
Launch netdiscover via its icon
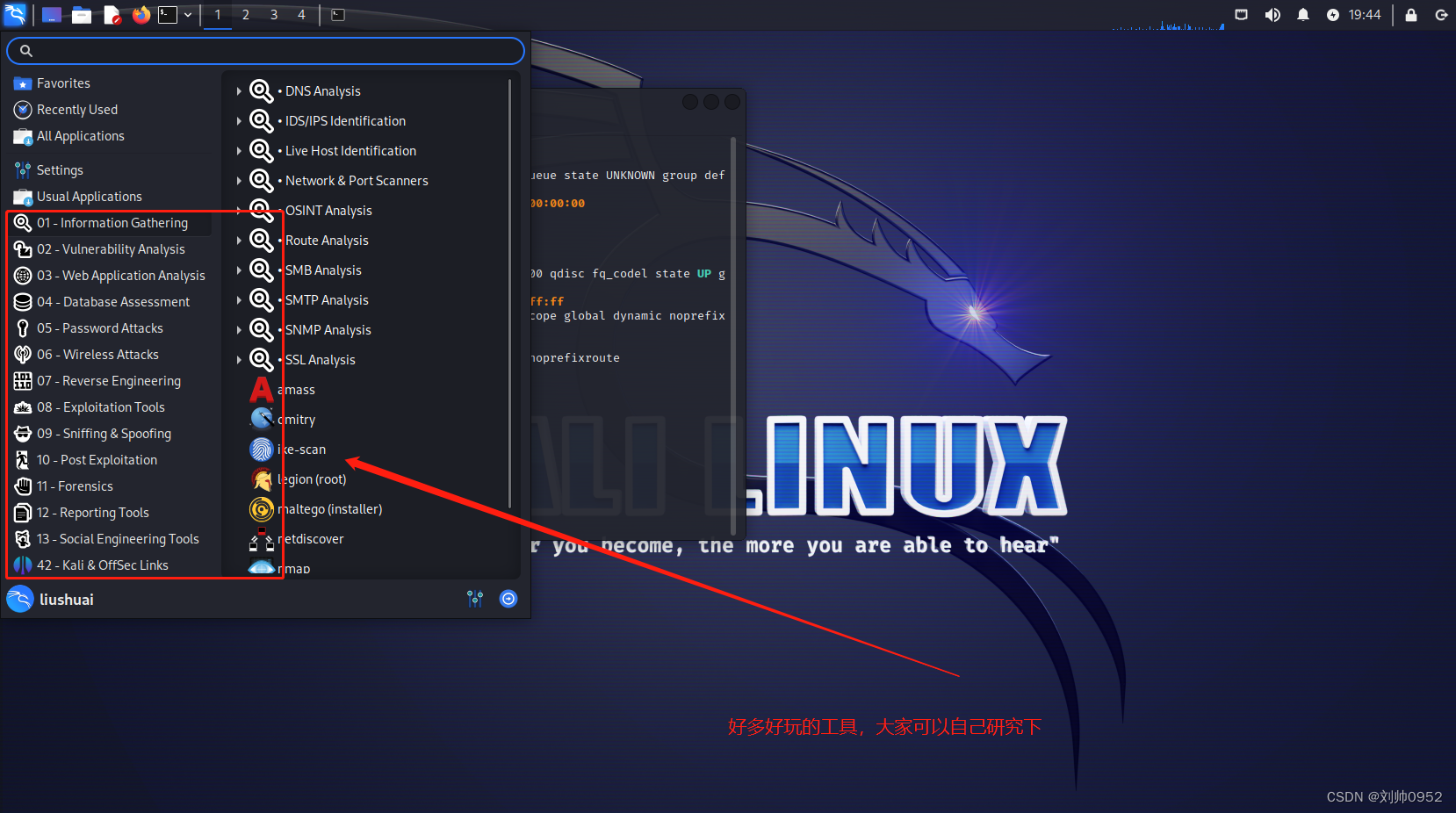coord(262,539)
